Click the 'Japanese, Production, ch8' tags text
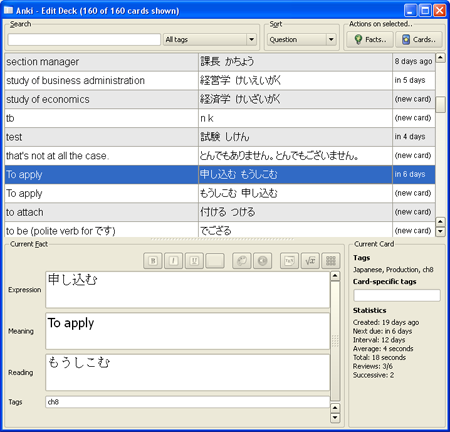450x432 pixels. 393,270
